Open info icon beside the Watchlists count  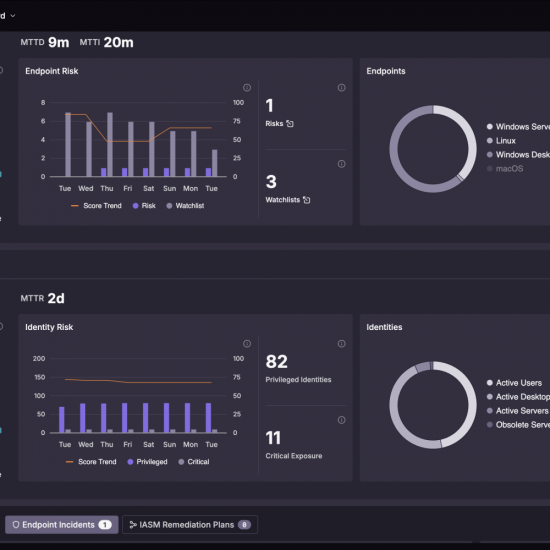[341, 164]
